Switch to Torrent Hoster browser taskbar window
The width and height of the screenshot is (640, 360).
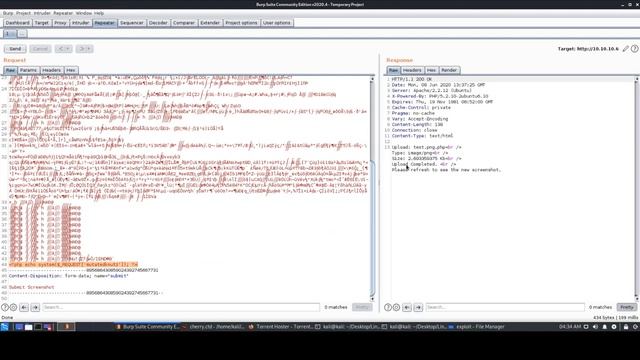point(281,327)
